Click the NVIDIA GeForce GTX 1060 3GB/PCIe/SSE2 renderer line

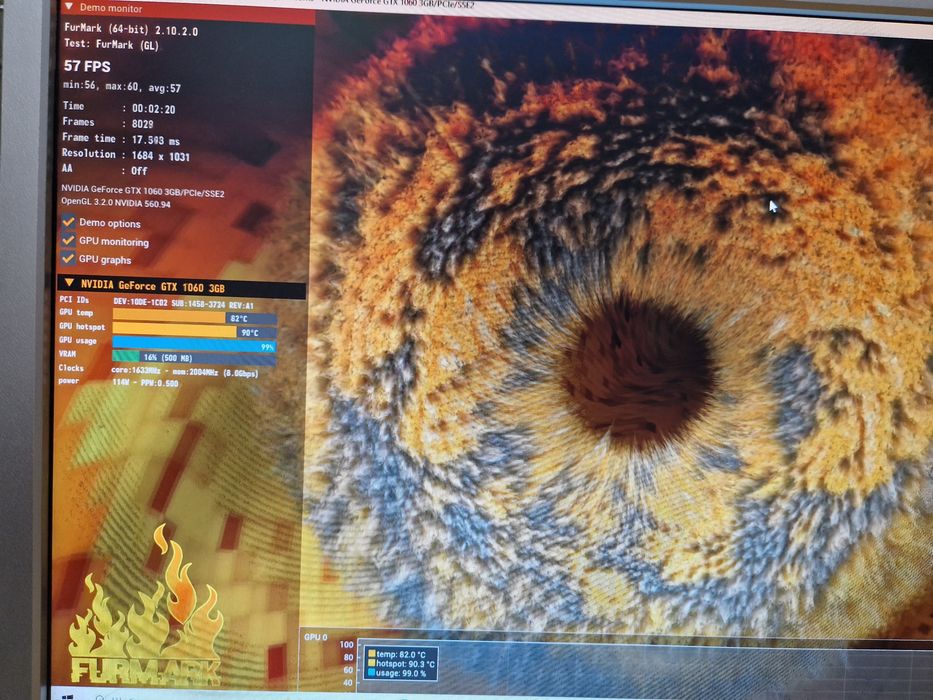click(x=143, y=191)
